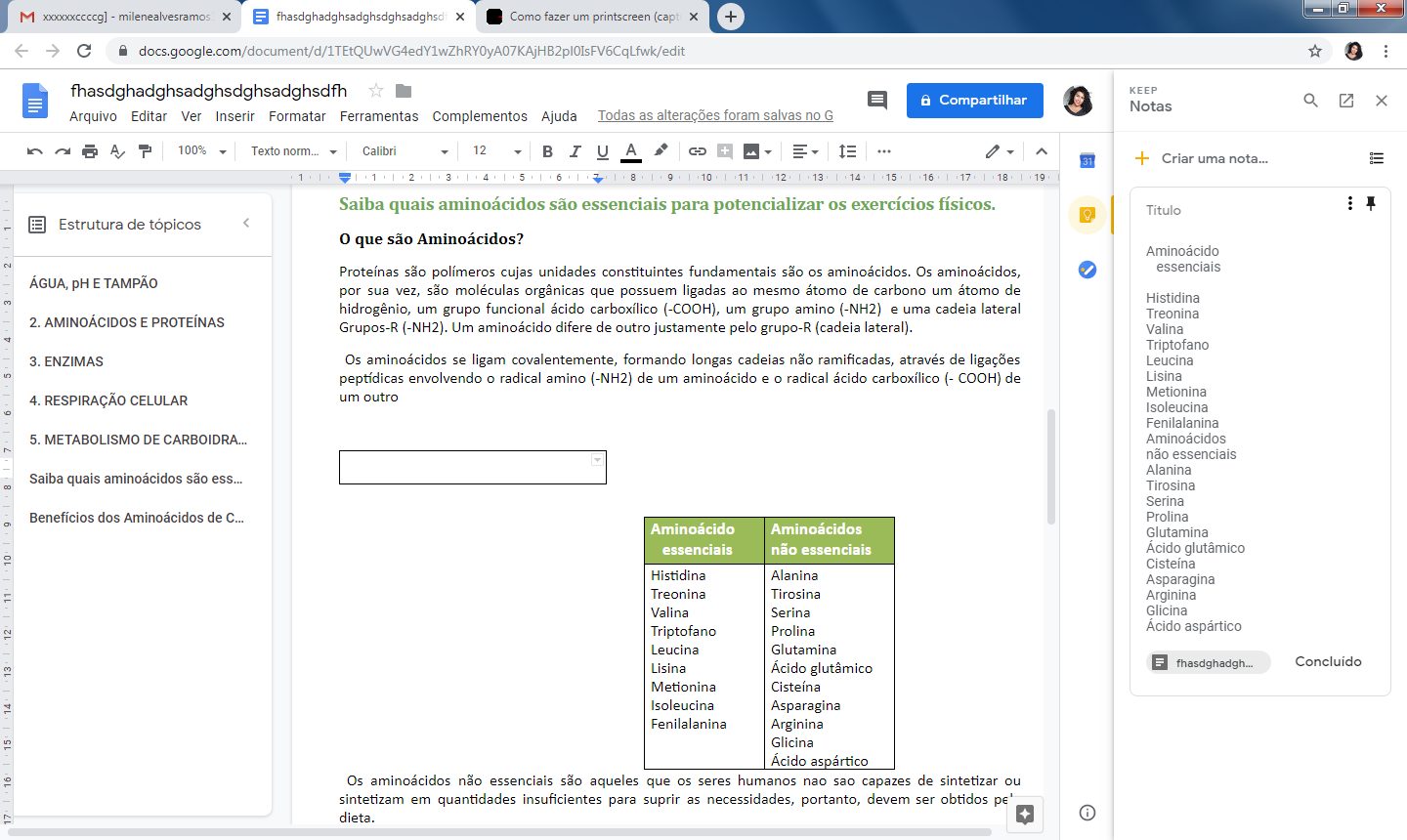Create a new list in Keep

click(x=1377, y=158)
